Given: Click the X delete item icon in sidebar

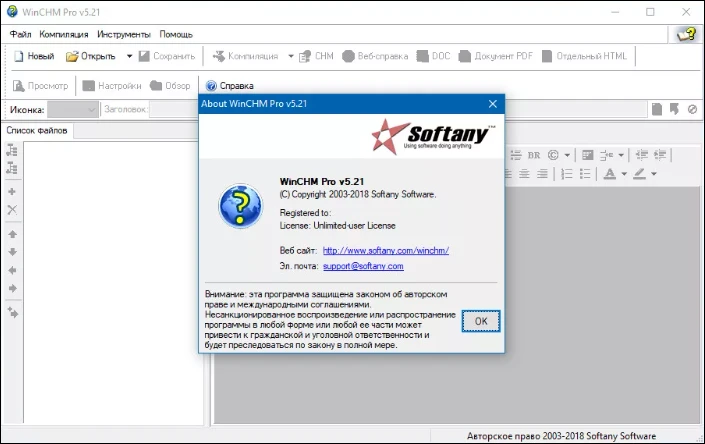Looking at the screenshot, I should tap(12, 210).
